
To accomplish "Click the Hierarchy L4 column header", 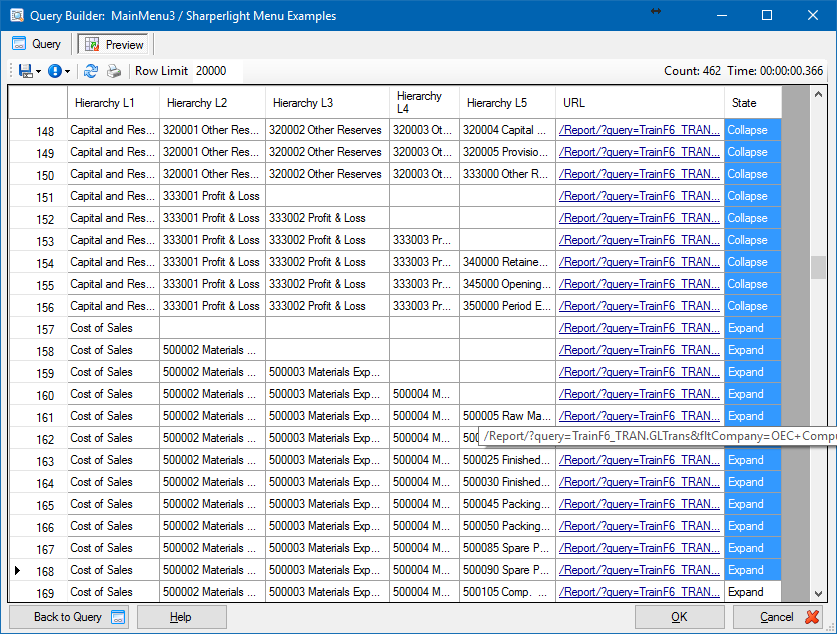I will 424,102.
